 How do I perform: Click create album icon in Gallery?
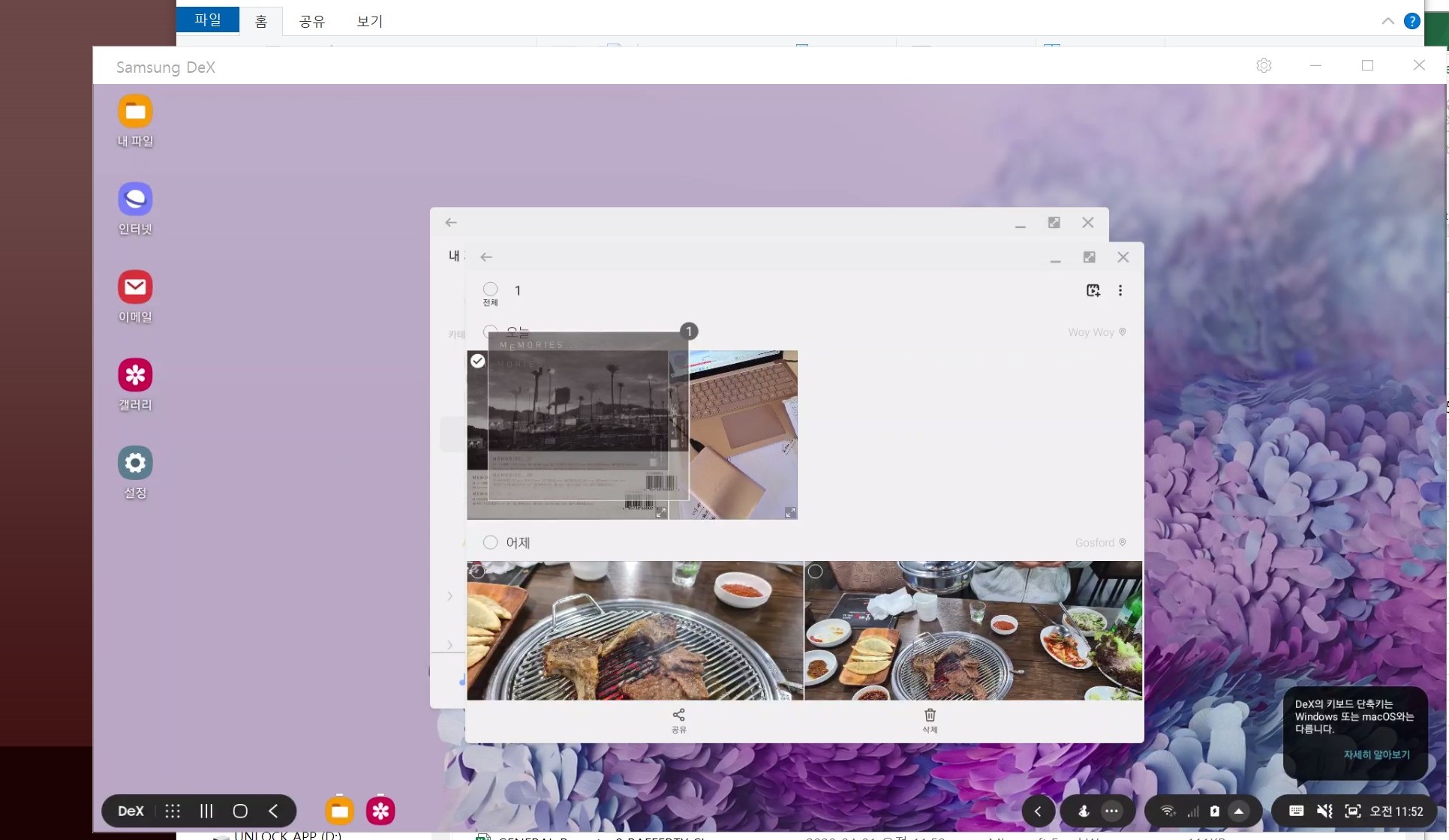click(x=1093, y=290)
